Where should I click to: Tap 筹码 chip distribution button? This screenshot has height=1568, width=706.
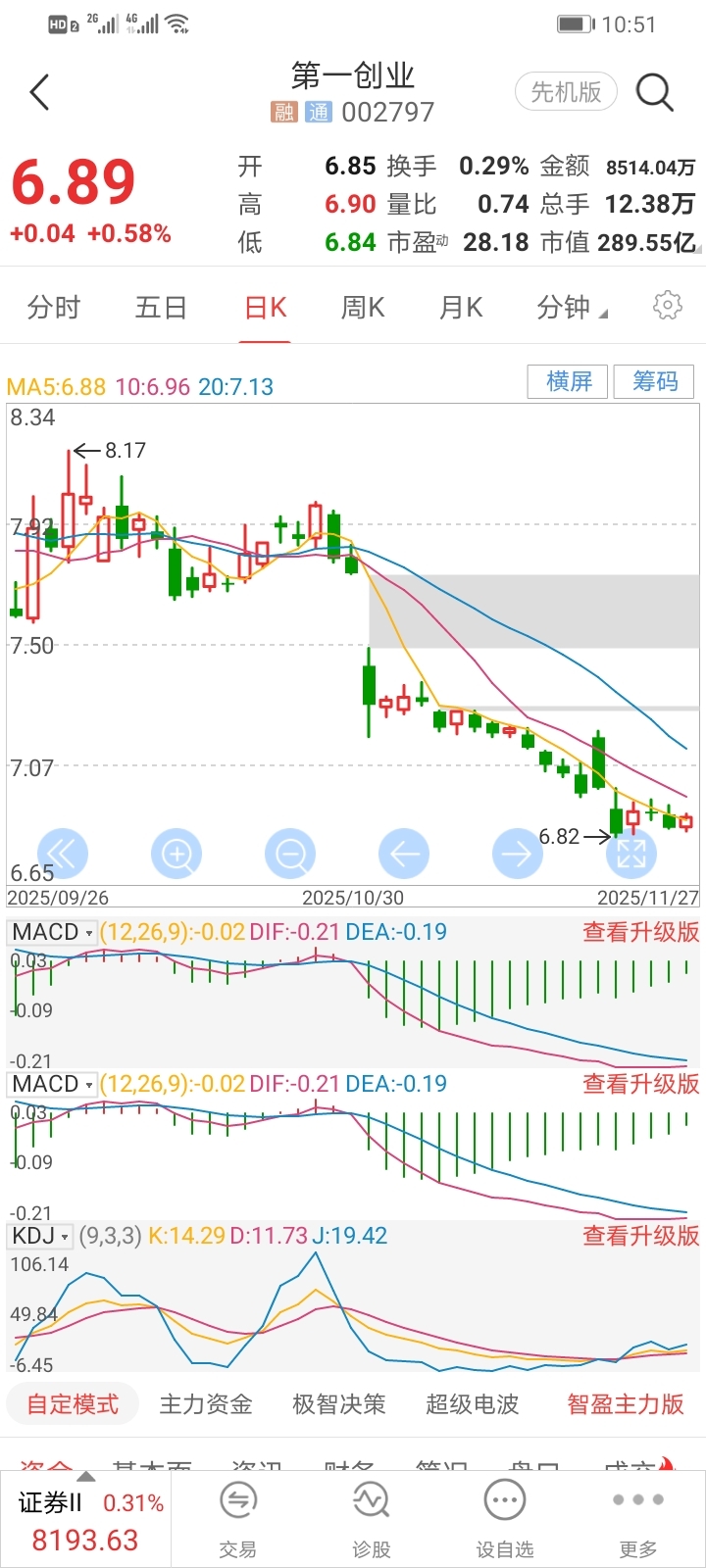(x=654, y=381)
